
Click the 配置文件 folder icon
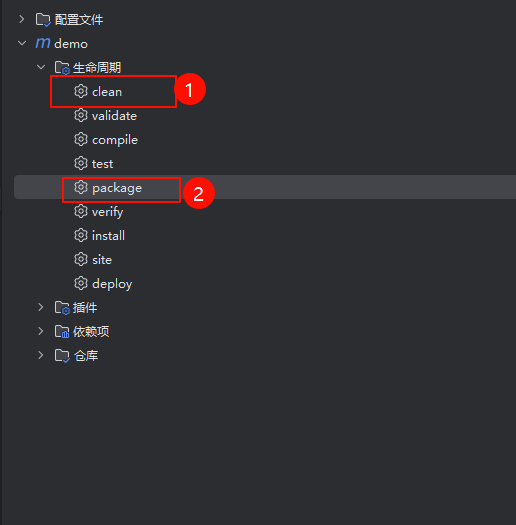coord(43,20)
